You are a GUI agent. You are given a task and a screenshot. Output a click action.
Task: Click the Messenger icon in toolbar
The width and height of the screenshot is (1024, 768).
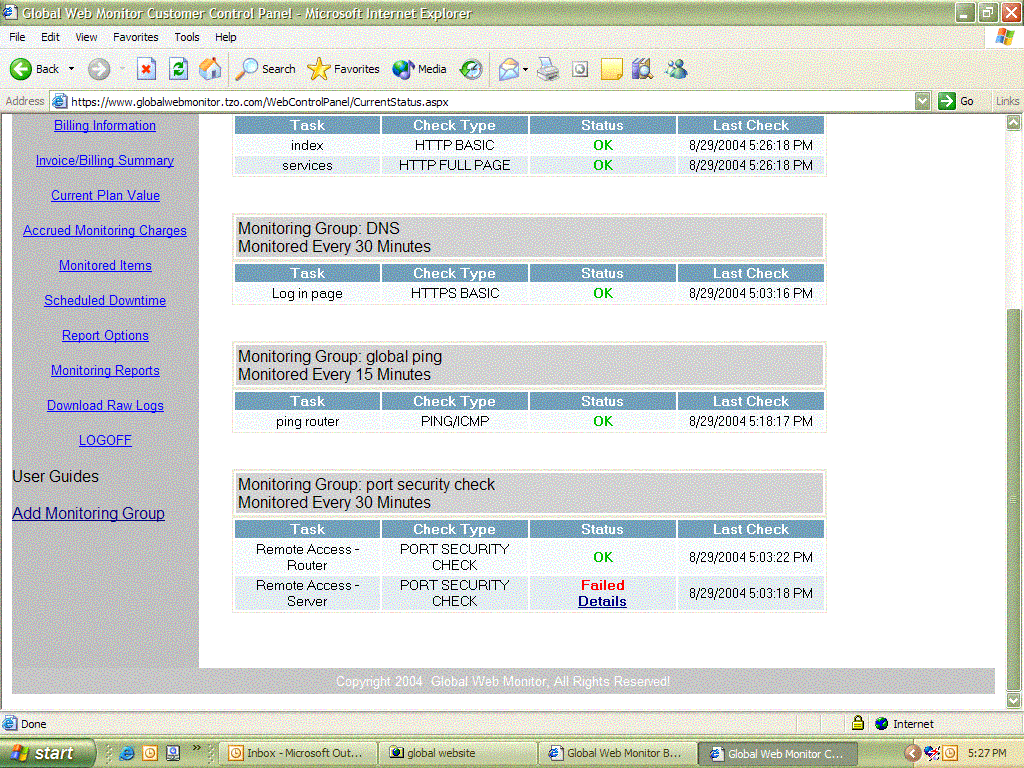pyautogui.click(x=677, y=69)
